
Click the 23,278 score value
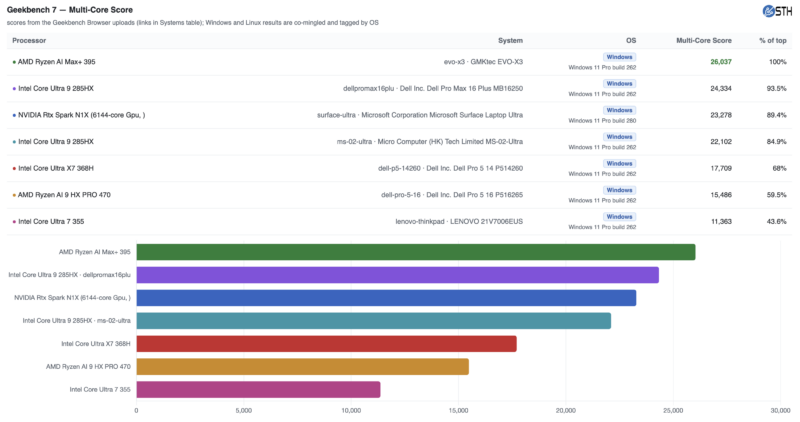click(721, 115)
